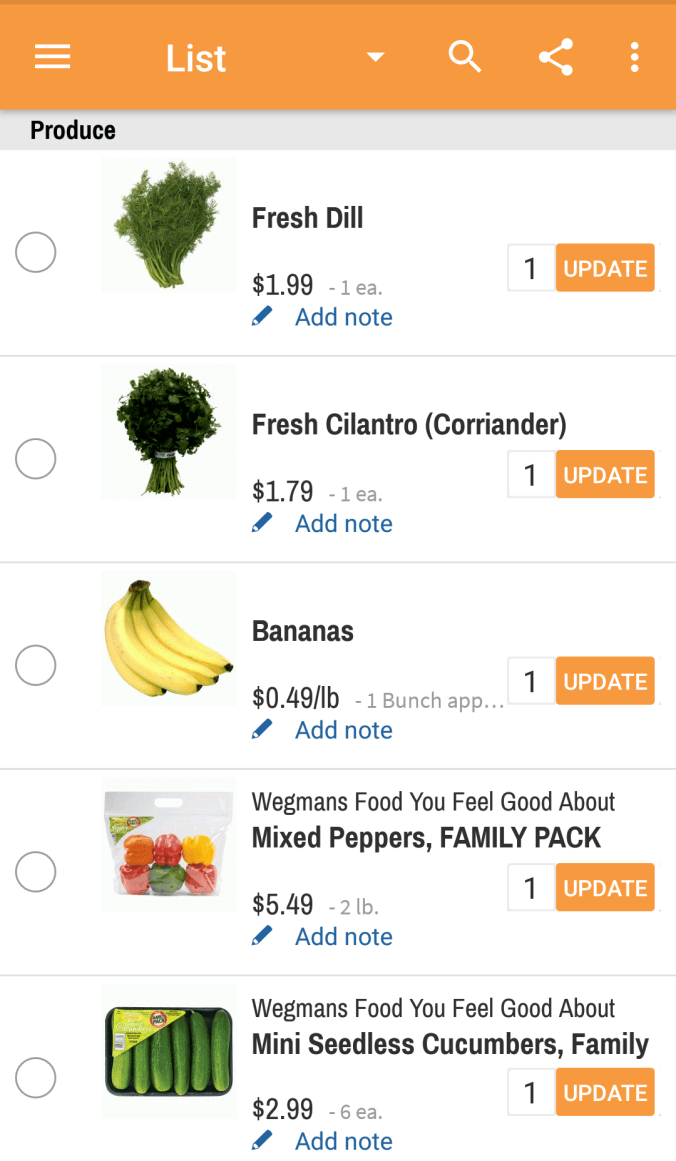Open the Bananas product image
This screenshot has height=1161, width=676.
point(169,639)
